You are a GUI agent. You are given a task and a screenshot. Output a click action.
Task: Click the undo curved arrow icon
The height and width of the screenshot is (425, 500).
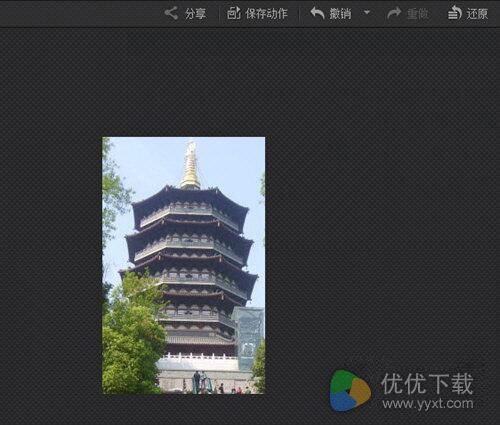click(x=317, y=13)
